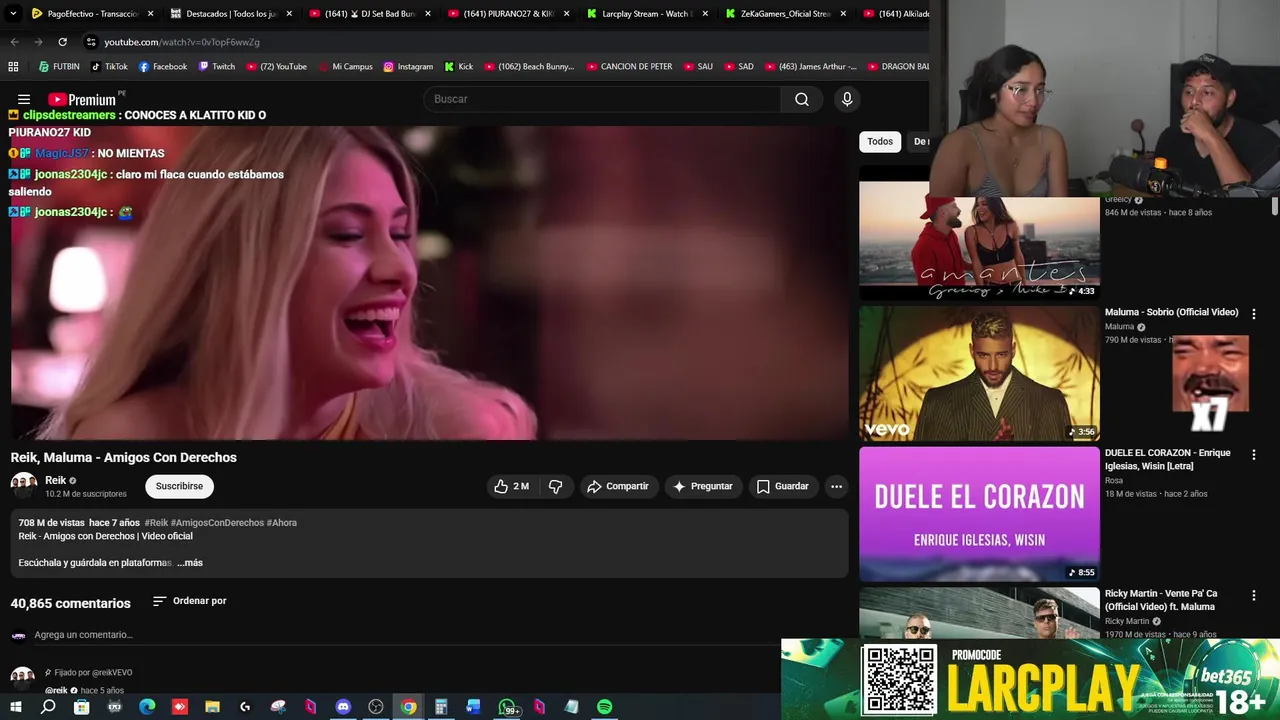Viewport: 1280px width, 720px height.
Task: Open Kick bookmark
Action: 458,67
